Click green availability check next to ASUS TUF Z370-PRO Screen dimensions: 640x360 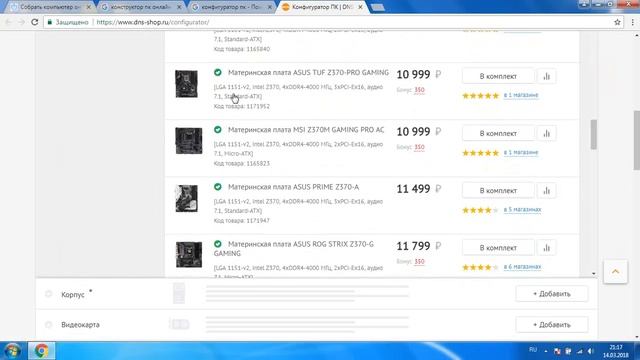(x=218, y=72)
